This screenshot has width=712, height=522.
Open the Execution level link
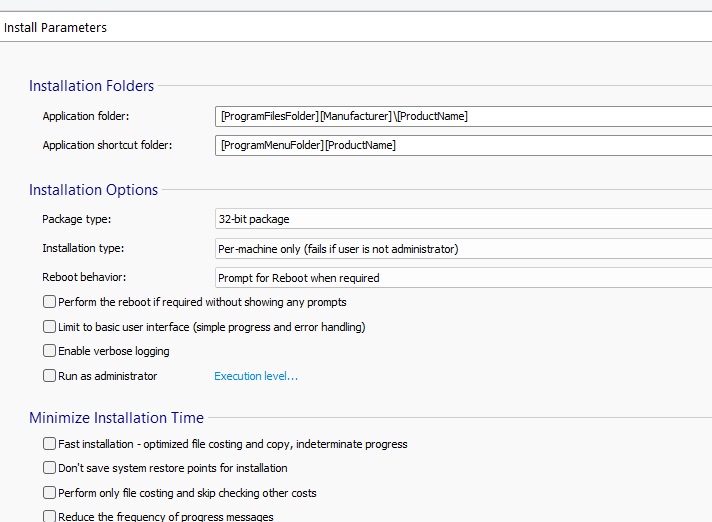pos(256,376)
